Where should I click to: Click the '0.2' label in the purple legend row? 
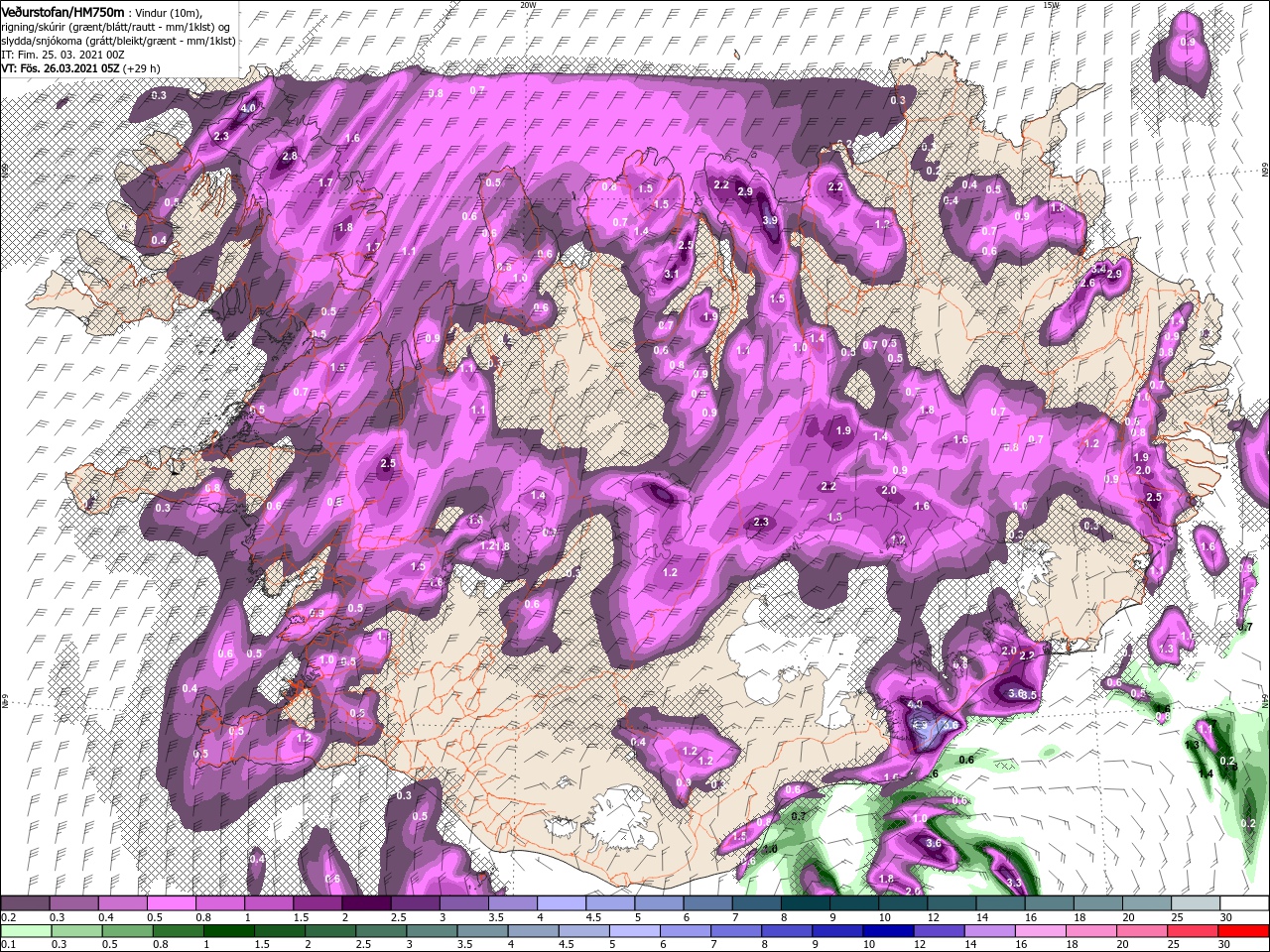pos(8,917)
